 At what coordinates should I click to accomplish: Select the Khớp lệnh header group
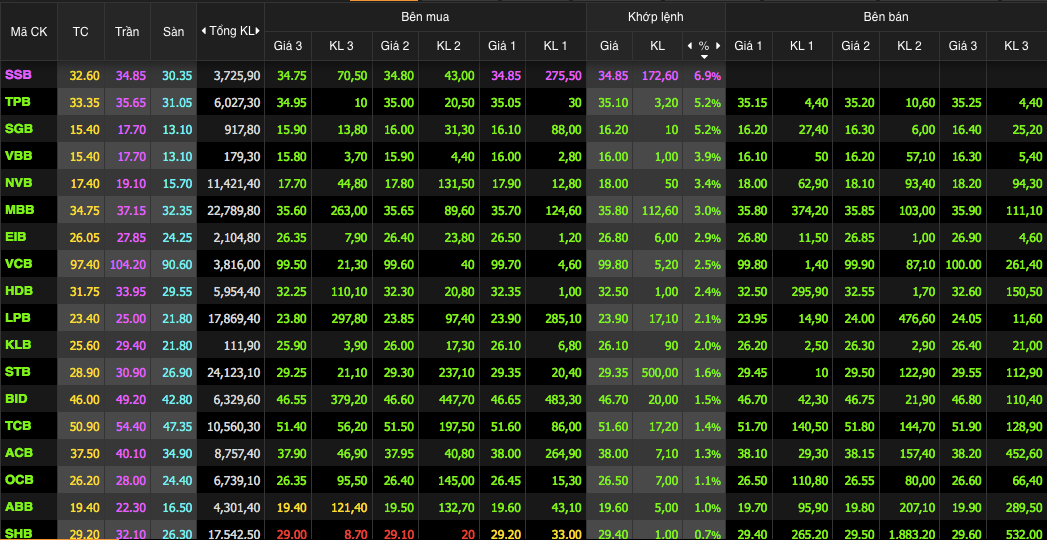[655, 17]
